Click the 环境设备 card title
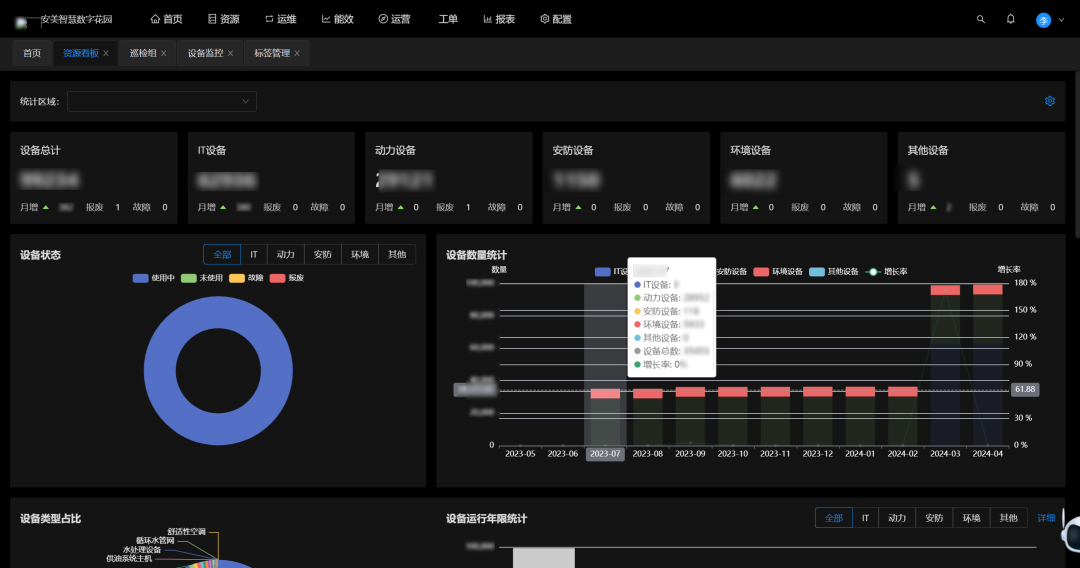 (x=751, y=150)
